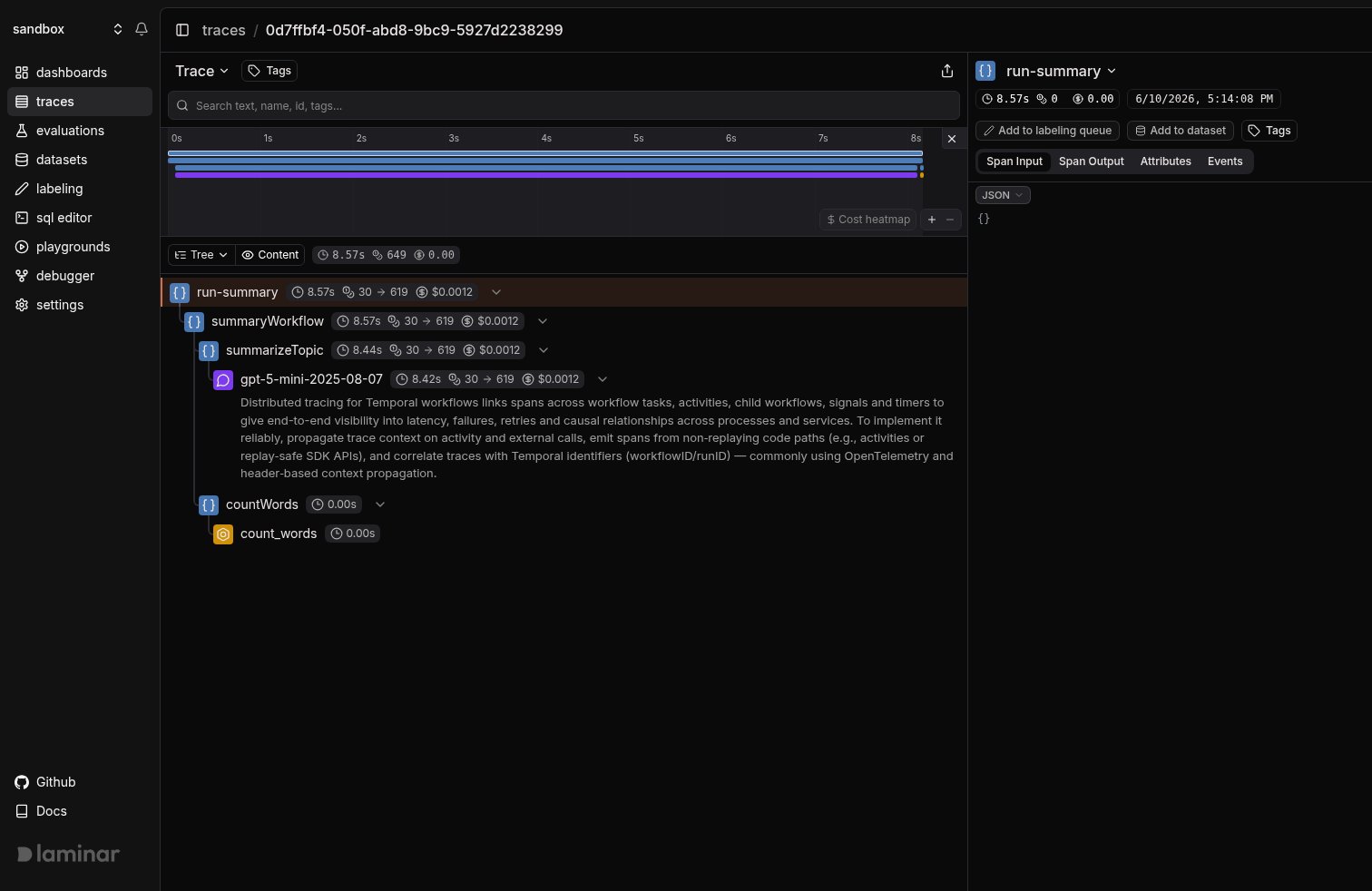Image resolution: width=1372 pixels, height=891 pixels.
Task: Toggle Content visibility eye
Action: click(270, 255)
